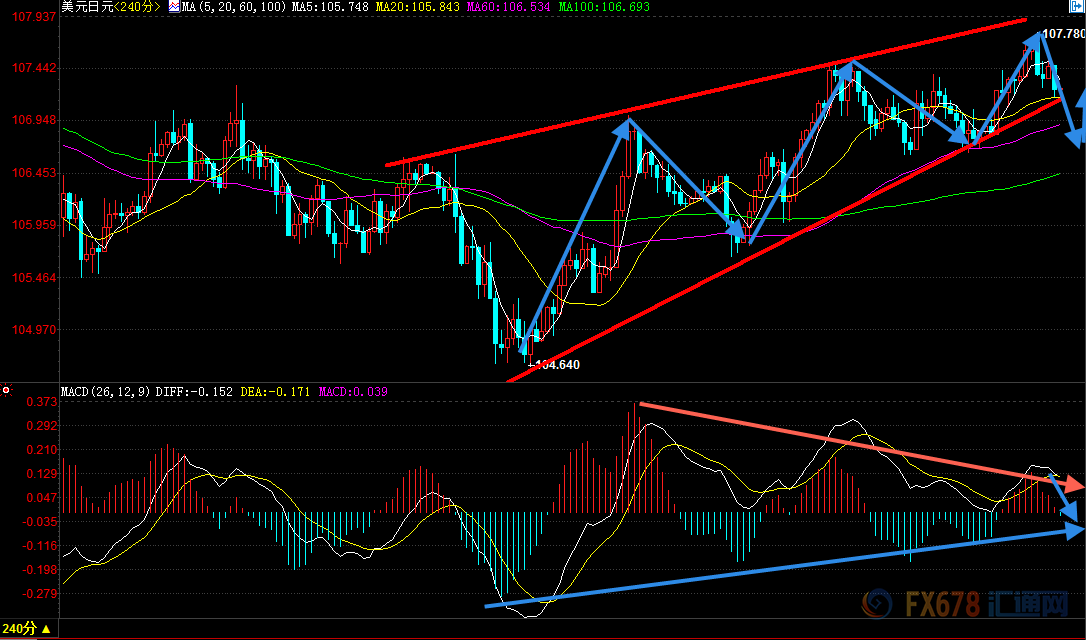Click the red indicator settings icon beside MACD

(x=6, y=390)
